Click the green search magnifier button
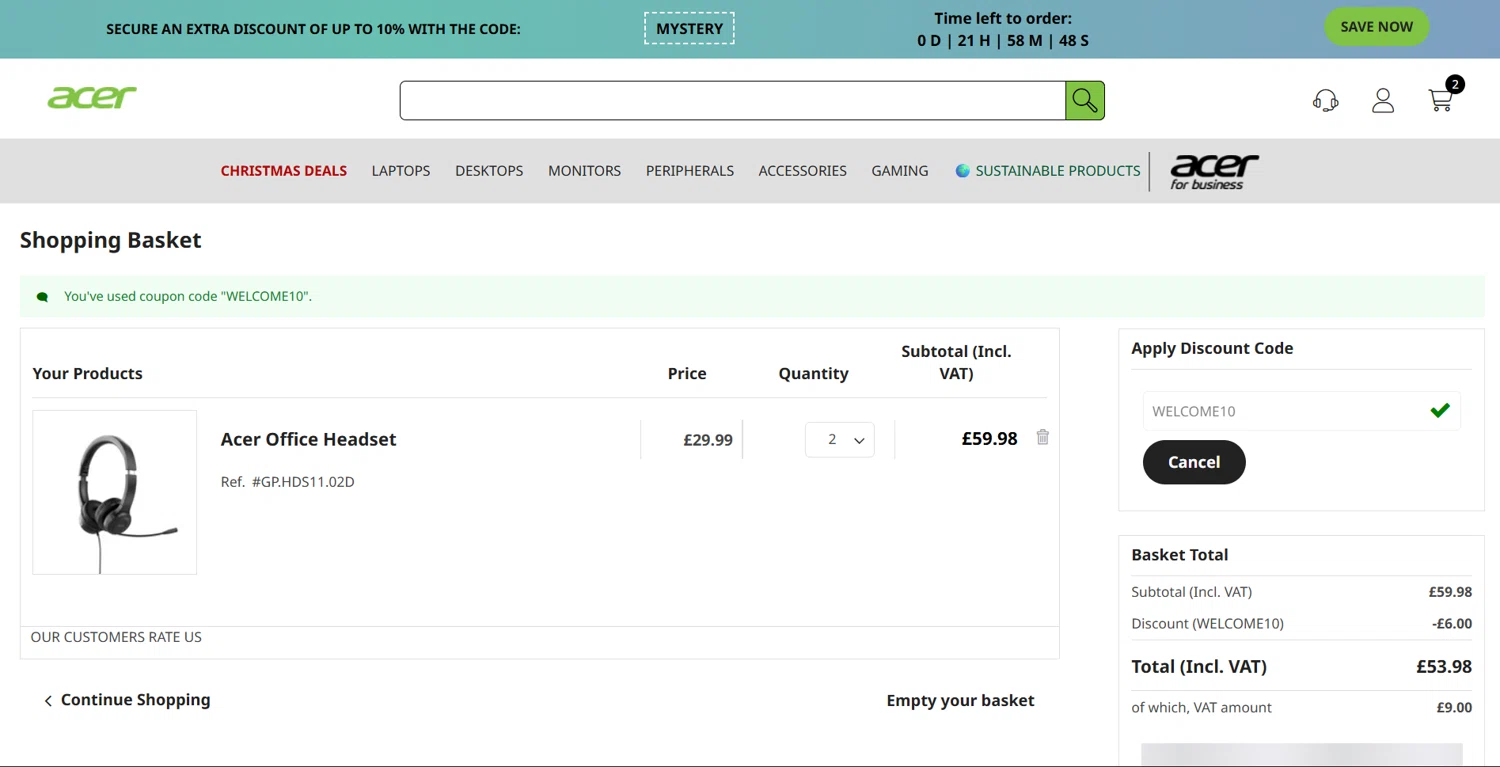 click(x=1085, y=100)
